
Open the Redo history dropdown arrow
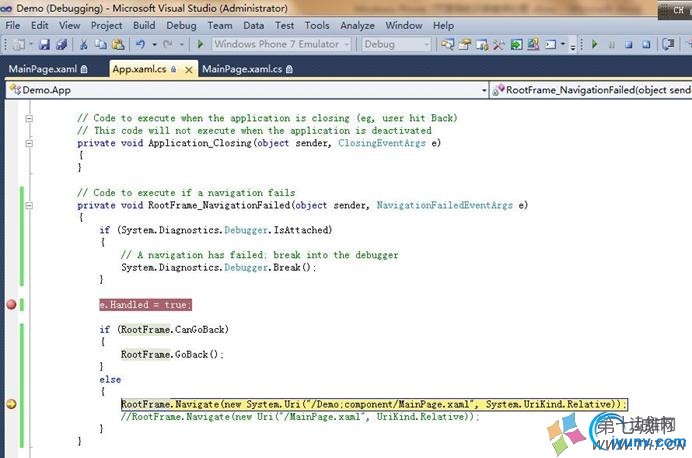(181, 45)
